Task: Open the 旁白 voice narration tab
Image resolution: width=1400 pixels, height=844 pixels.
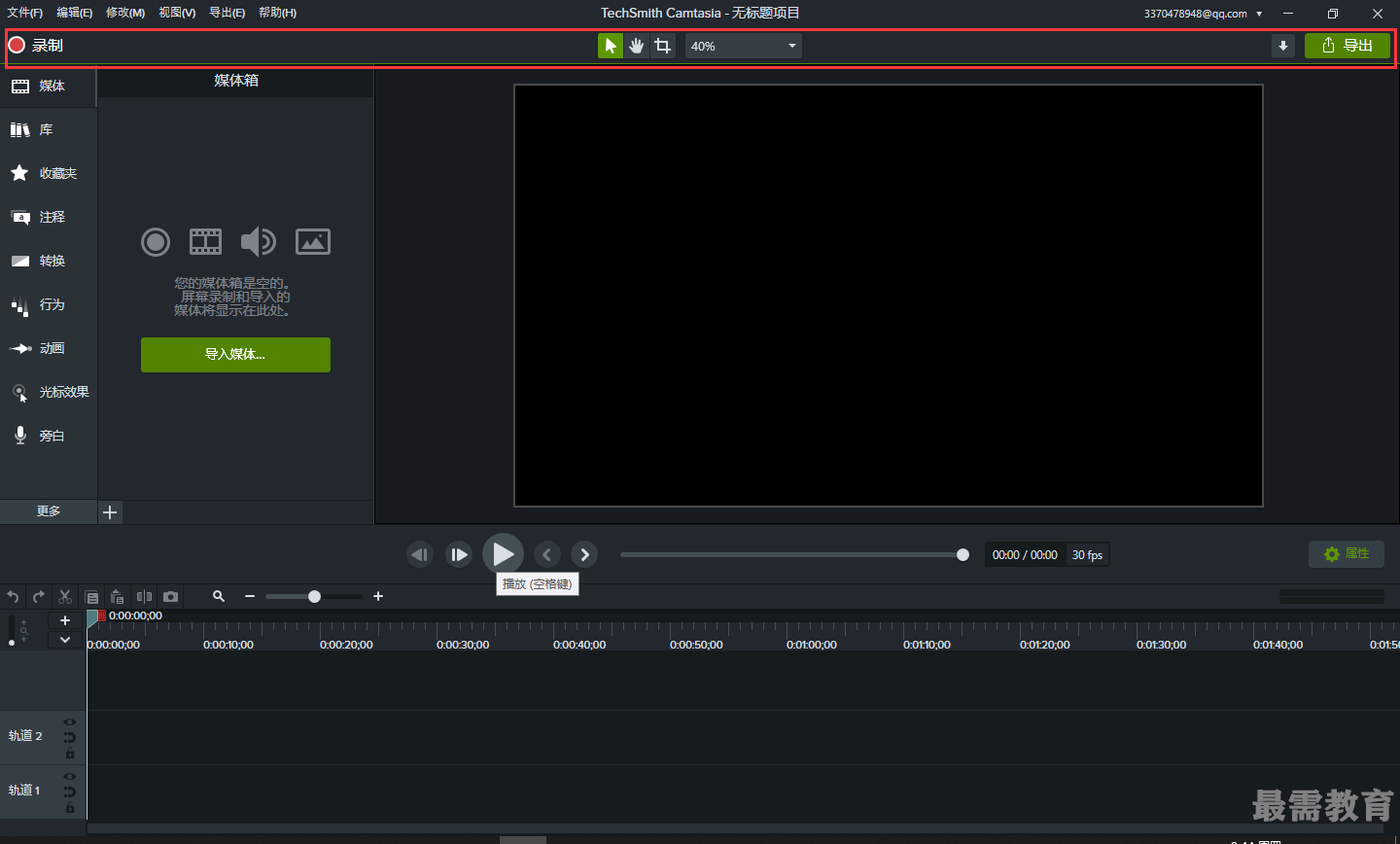Action: point(48,437)
